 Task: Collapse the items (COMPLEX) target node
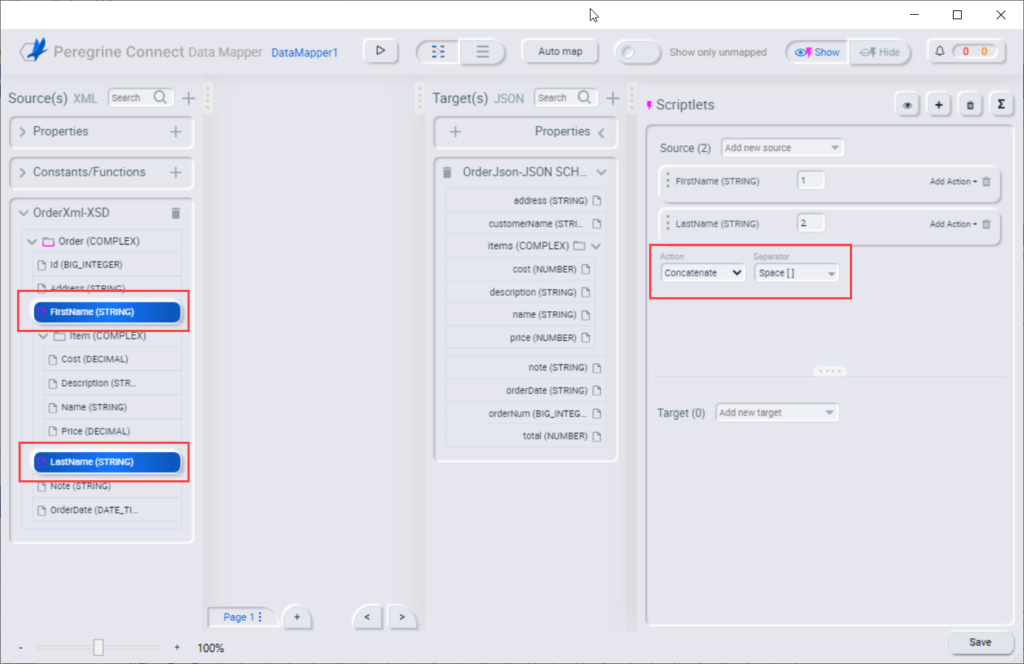[596, 246]
